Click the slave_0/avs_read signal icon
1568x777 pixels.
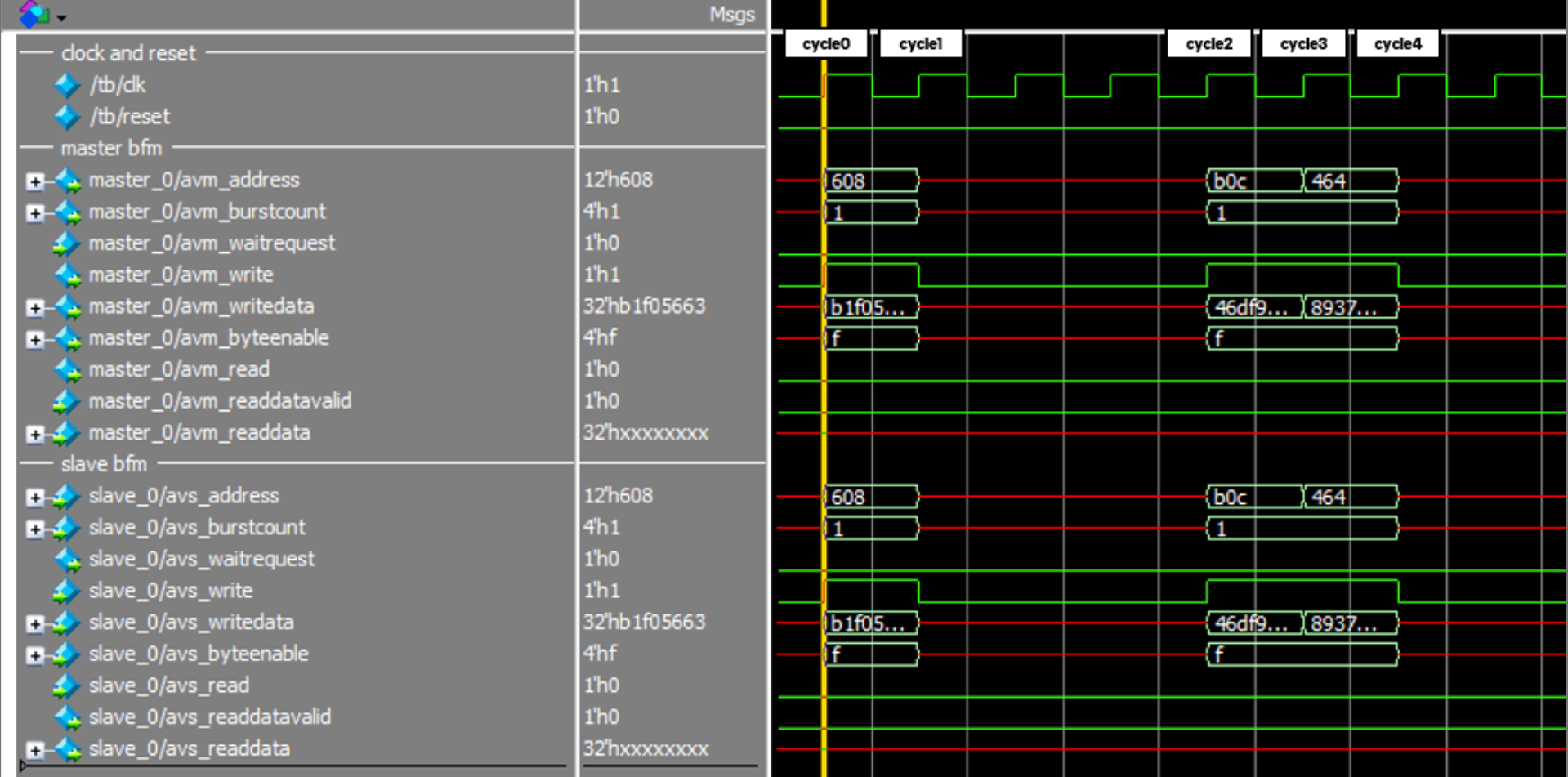click(67, 685)
